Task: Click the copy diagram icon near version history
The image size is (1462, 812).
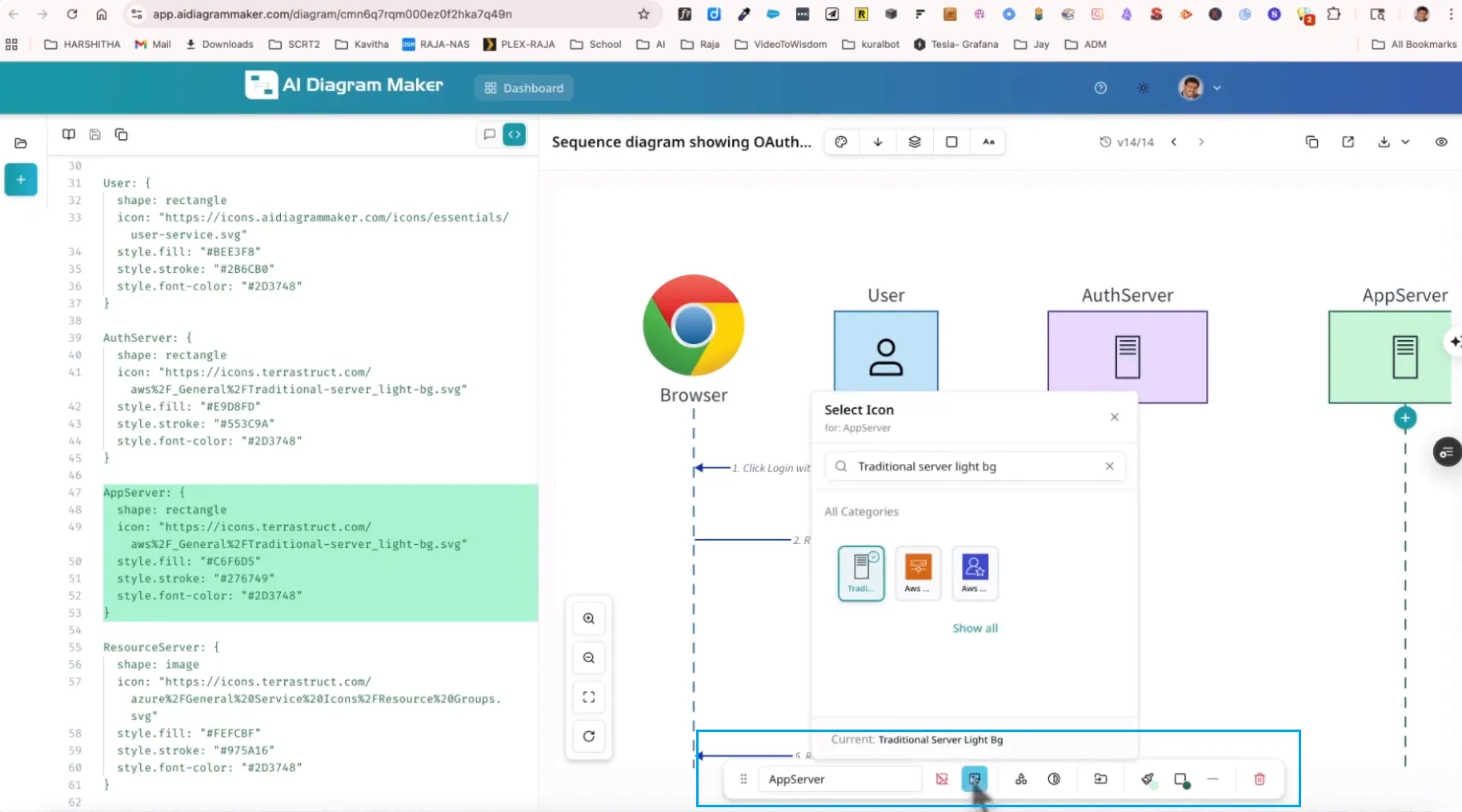Action: tap(1312, 142)
